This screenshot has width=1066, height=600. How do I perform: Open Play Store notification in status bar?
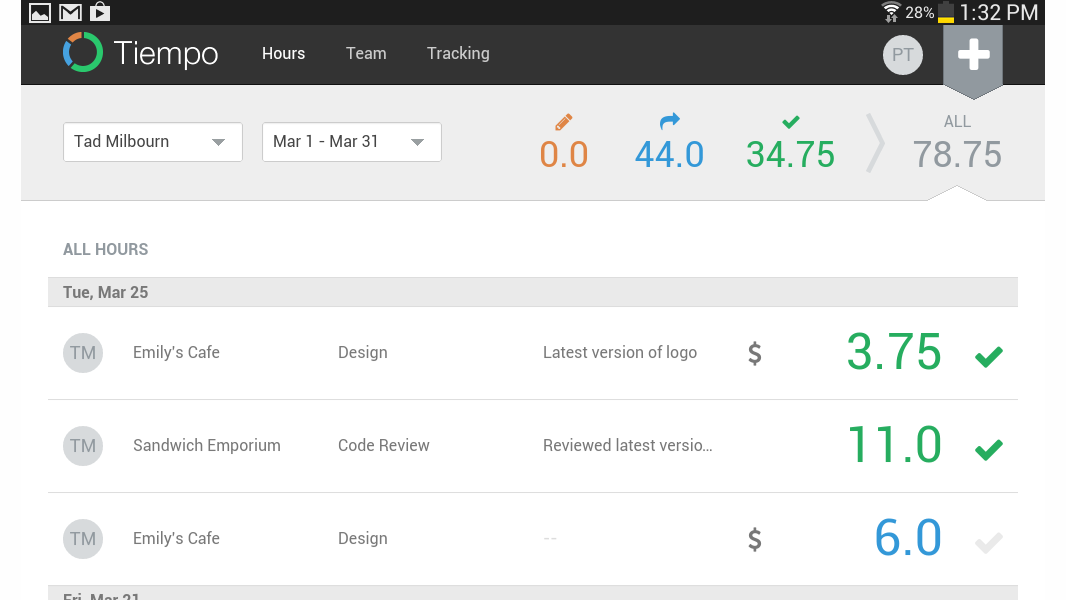point(100,12)
